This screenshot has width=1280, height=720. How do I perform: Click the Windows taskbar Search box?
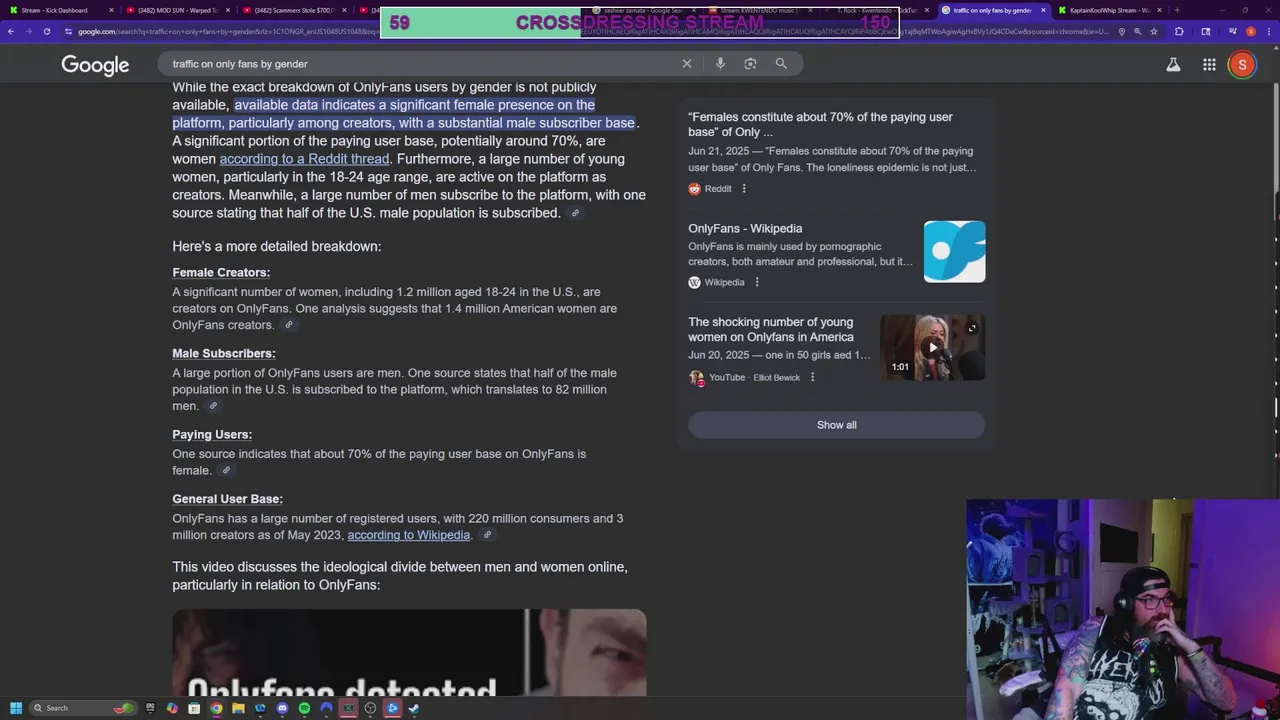point(83,708)
